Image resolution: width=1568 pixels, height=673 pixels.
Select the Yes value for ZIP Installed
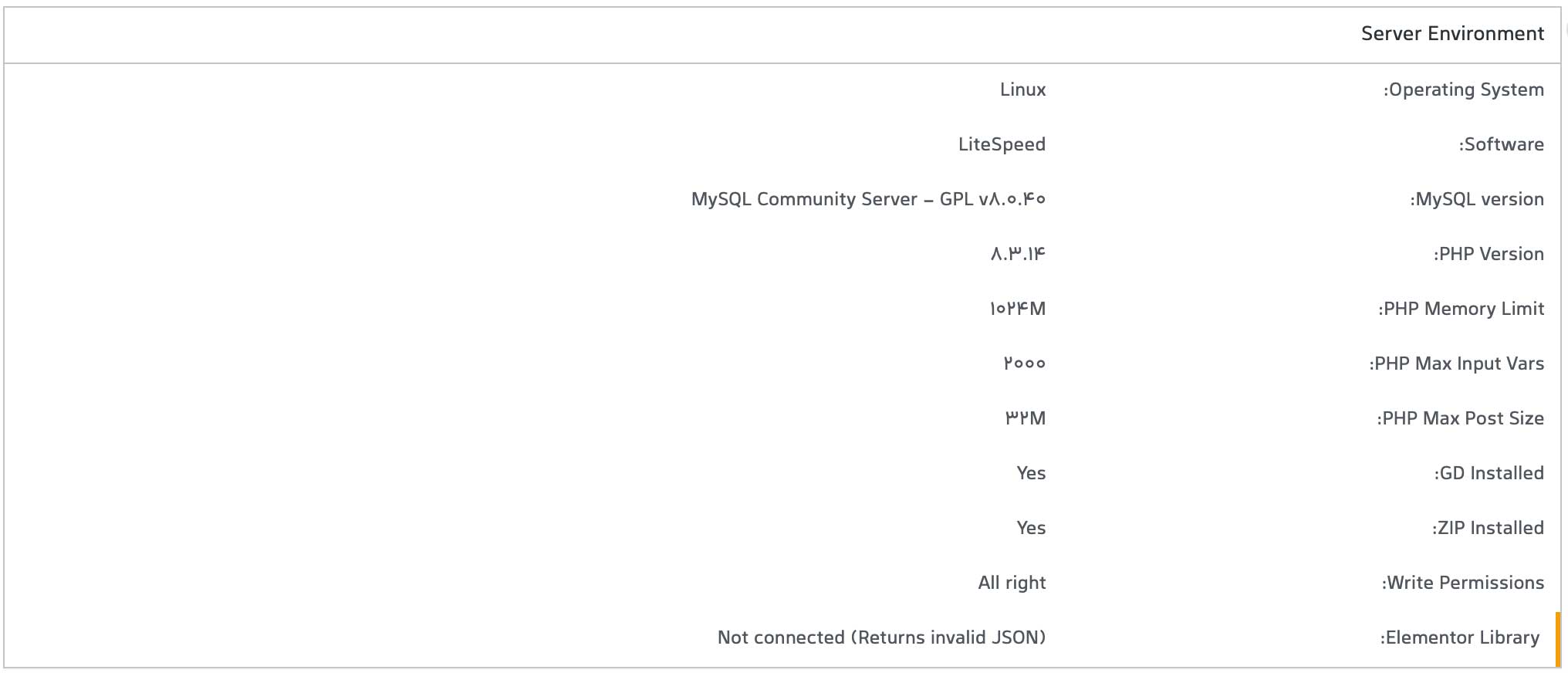[x=1031, y=528]
